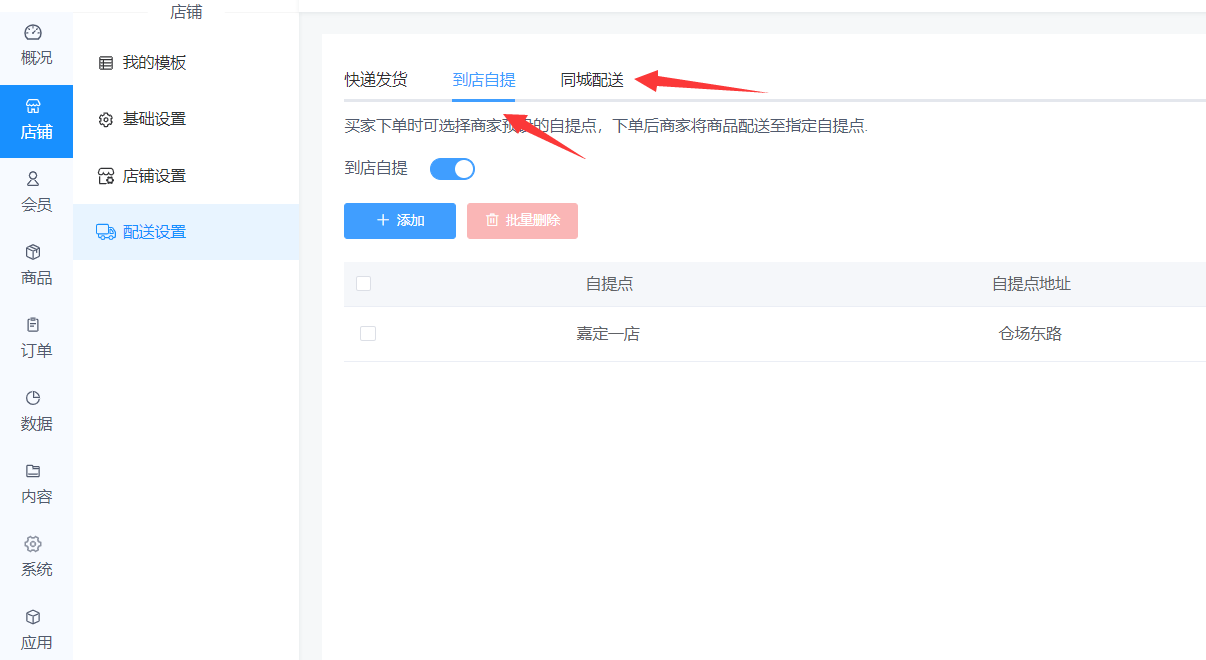Screen dimensions: 1206x660
Task: Open 我的模板 menu item
Action: click(186, 63)
